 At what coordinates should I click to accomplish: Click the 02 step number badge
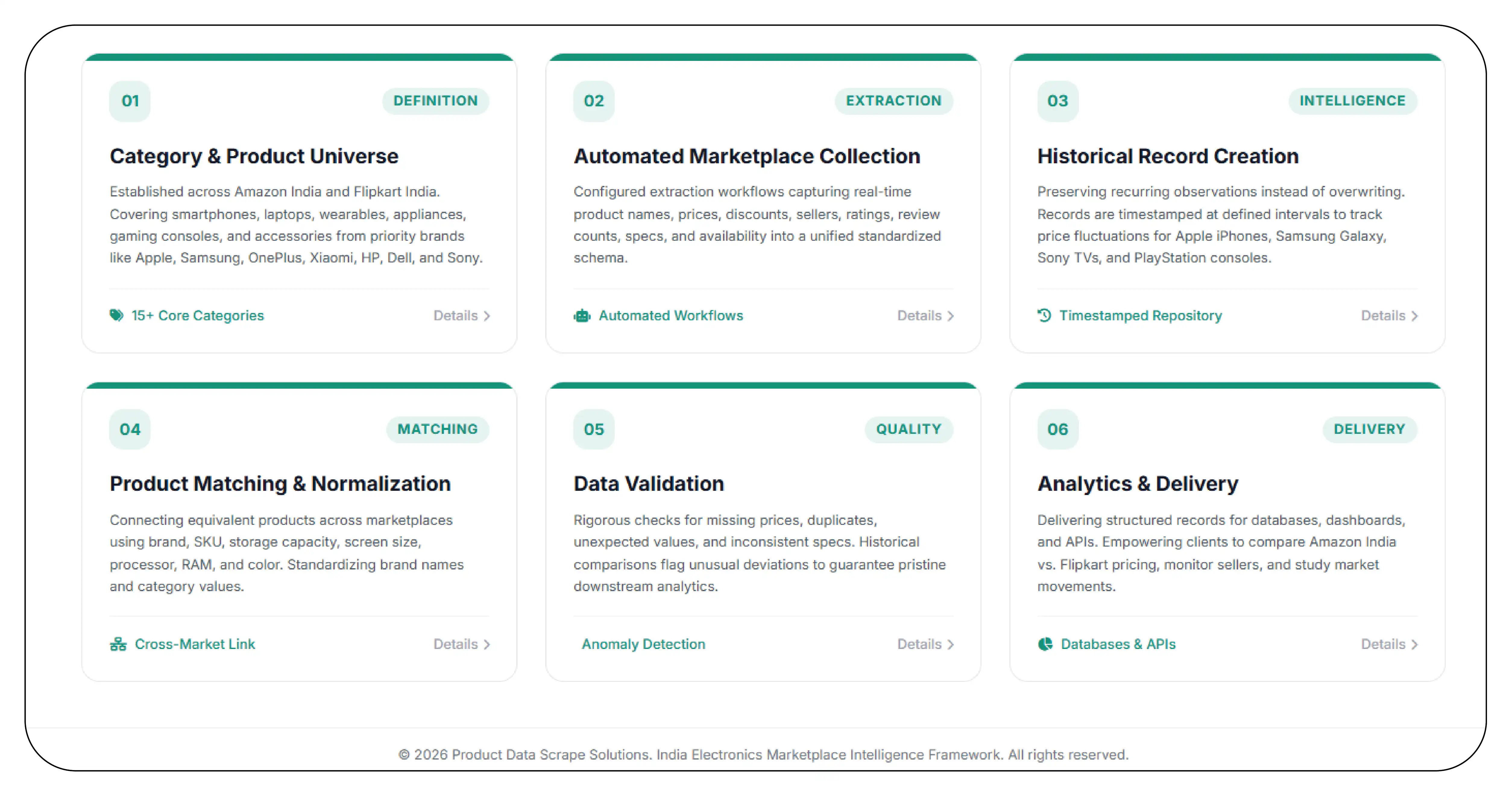[x=594, y=101]
